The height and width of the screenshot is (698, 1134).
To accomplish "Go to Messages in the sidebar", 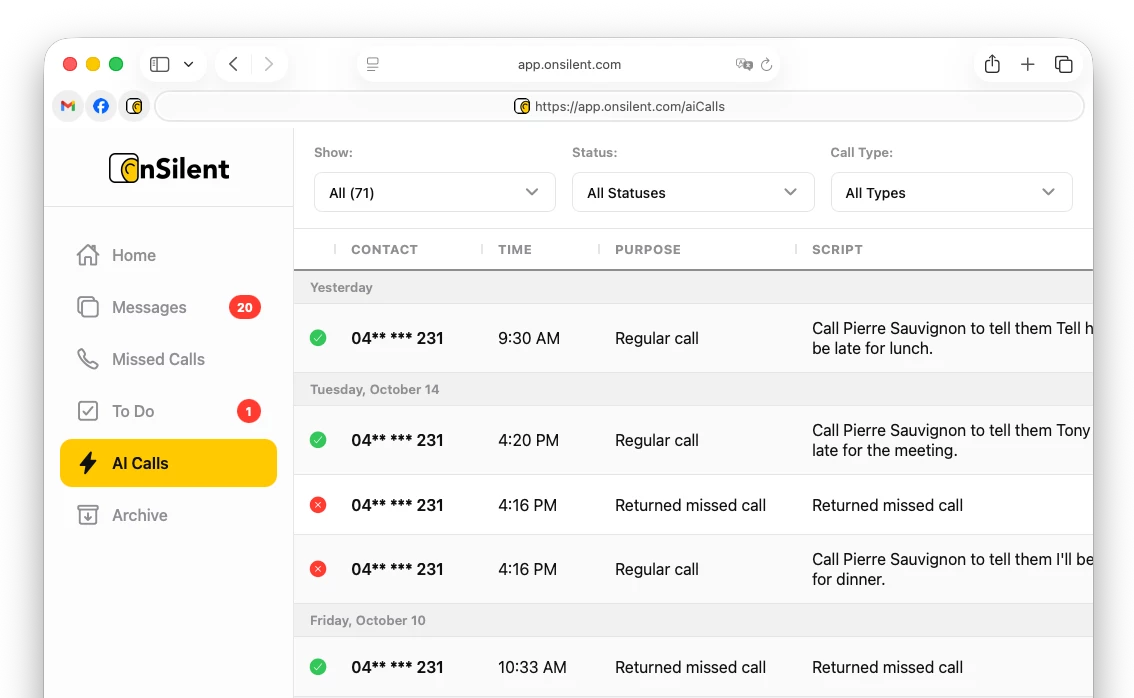I will [149, 307].
